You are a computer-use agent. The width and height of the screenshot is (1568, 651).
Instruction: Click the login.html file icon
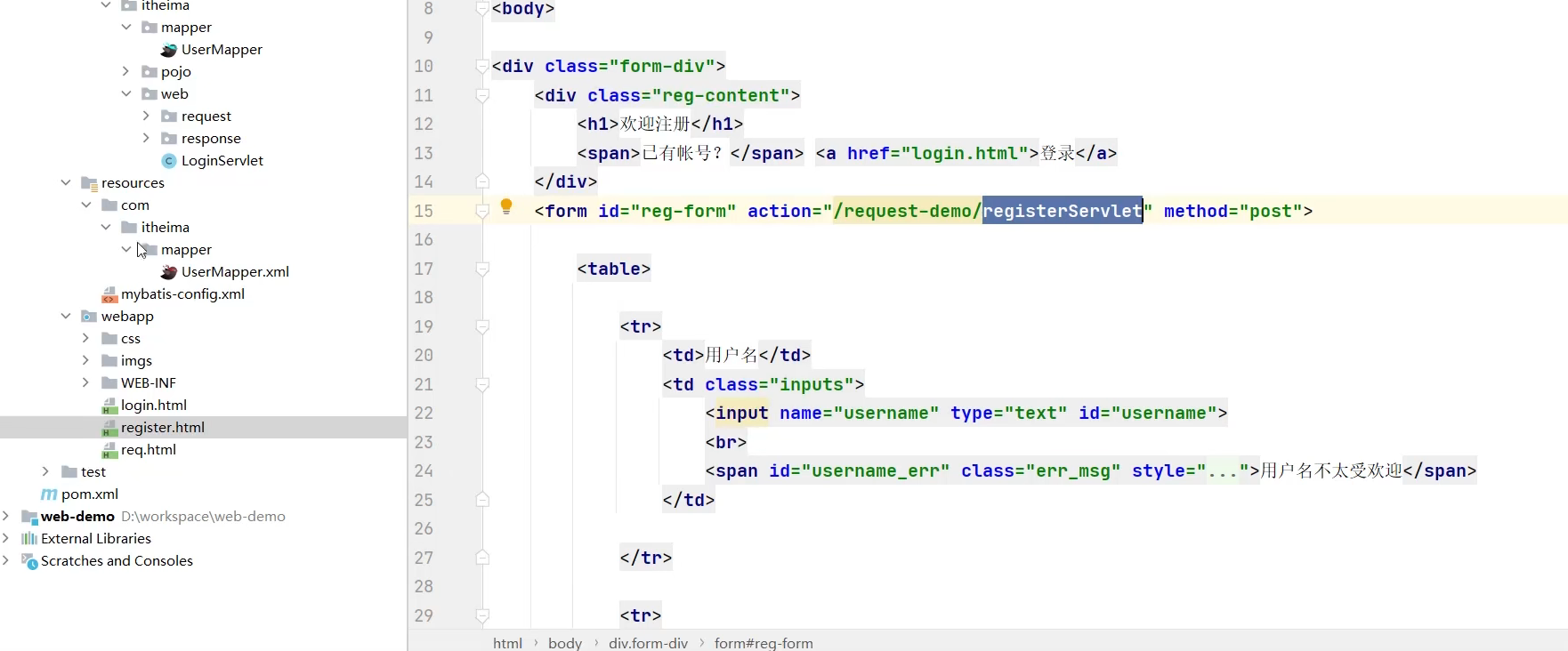[x=109, y=406]
